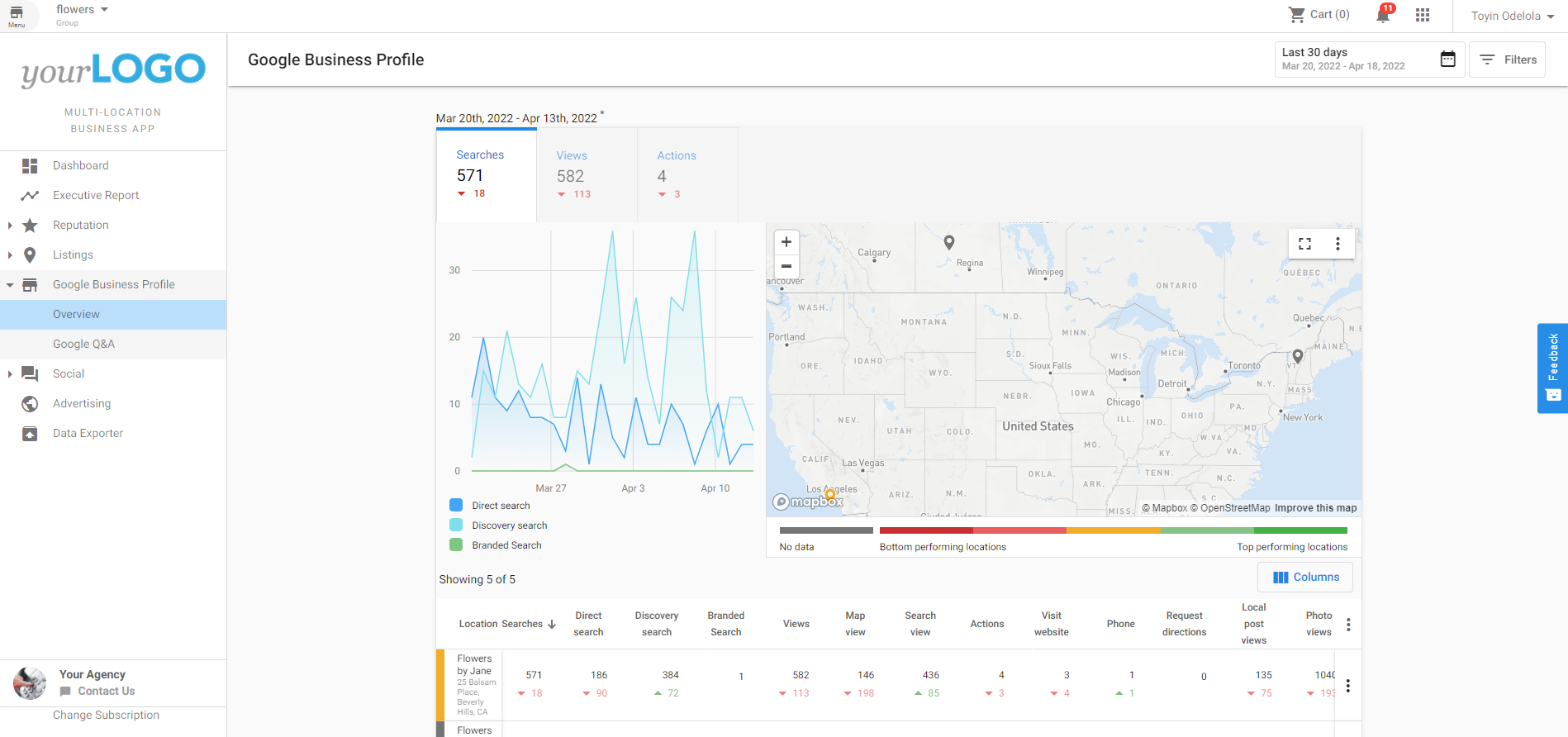Open Google Q&A in the sidebar
The height and width of the screenshot is (737, 1568).
(x=113, y=344)
